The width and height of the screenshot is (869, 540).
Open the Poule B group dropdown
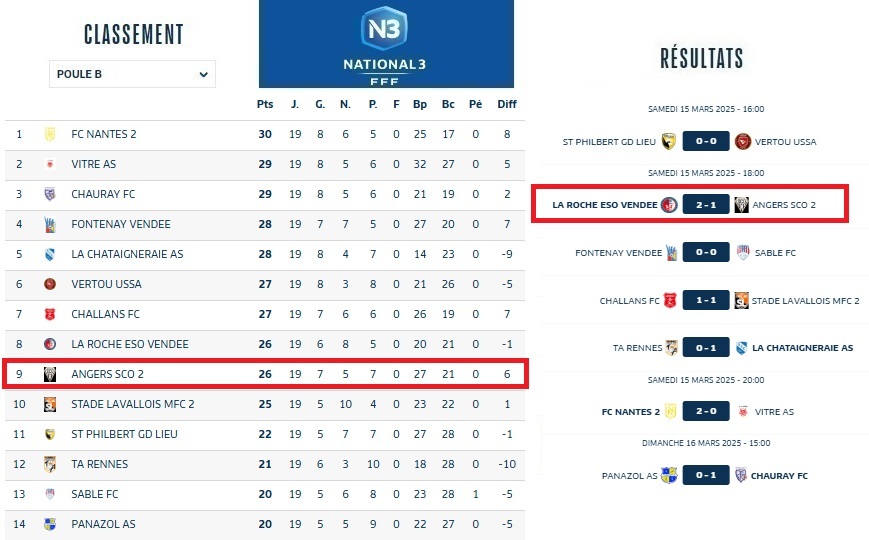pyautogui.click(x=132, y=74)
